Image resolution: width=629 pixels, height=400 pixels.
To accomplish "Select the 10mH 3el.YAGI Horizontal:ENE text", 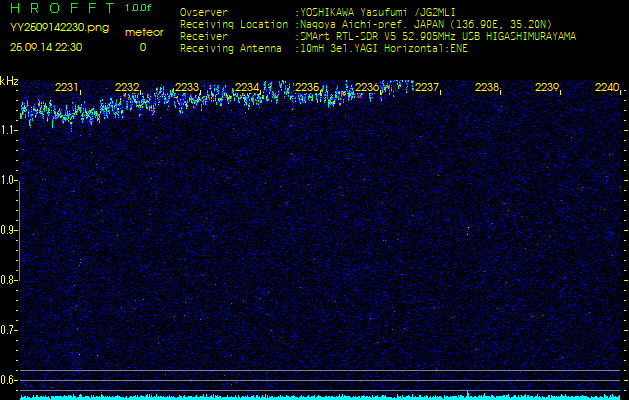I will 384,49.
